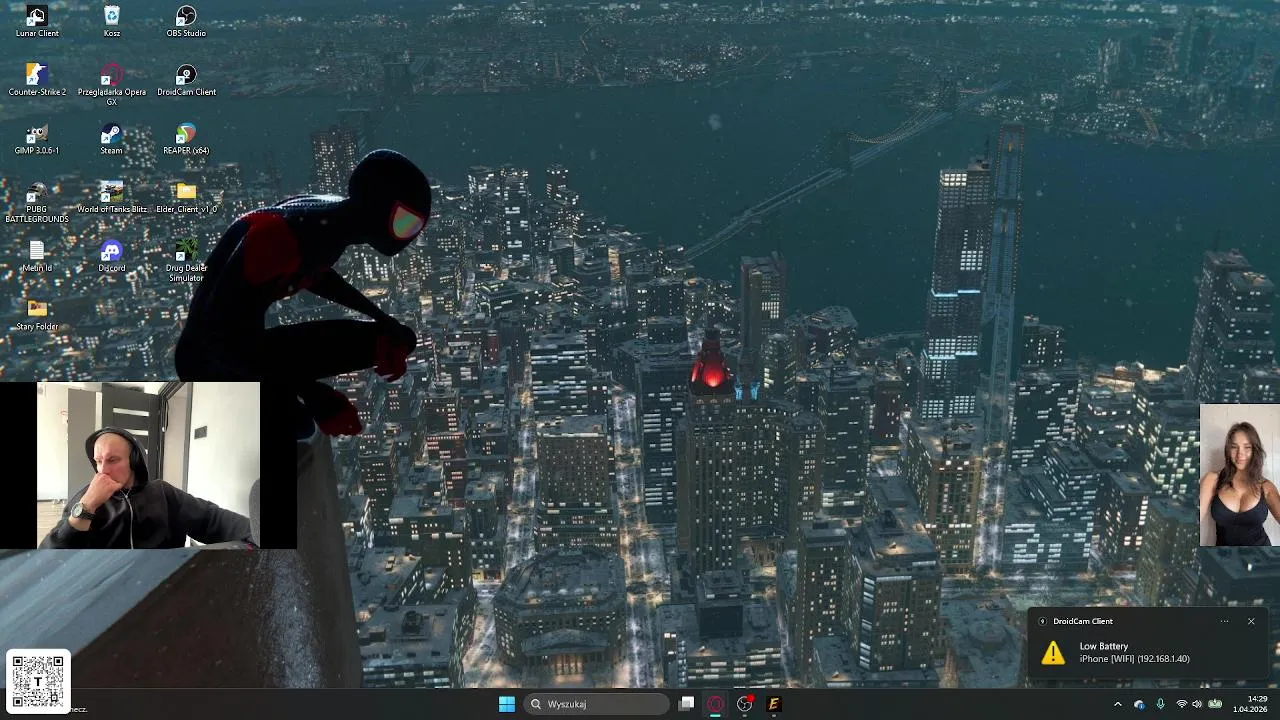
Task: Click the Wyszukaj taskbar search box
Action: (x=596, y=704)
